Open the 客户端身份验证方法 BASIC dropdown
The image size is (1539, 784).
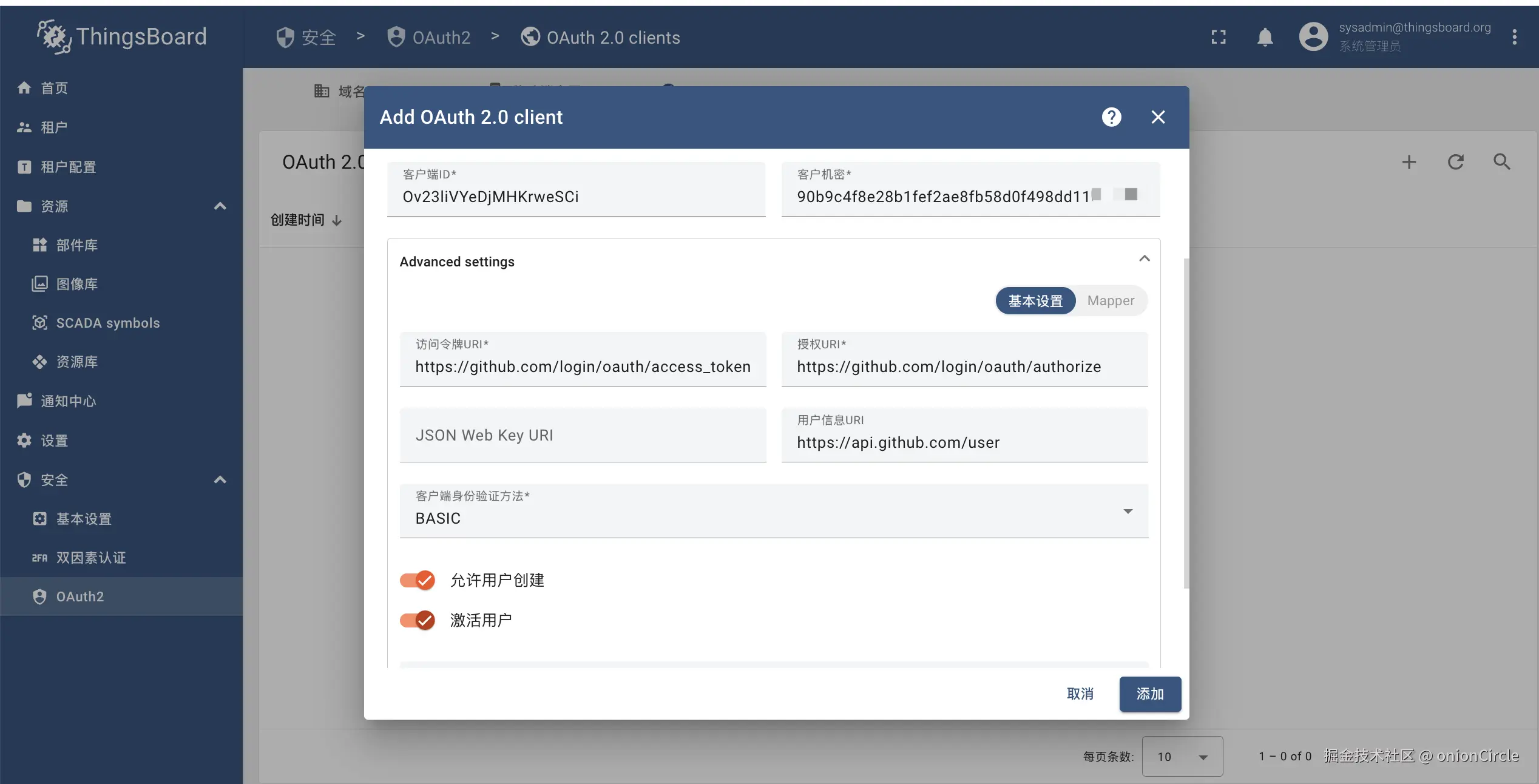[773, 511]
